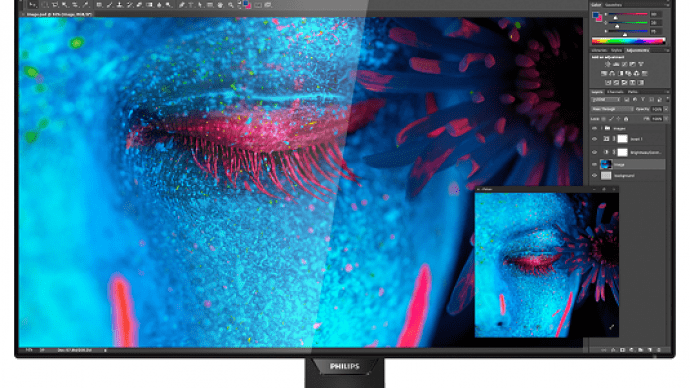Toggle lock image pixels brush icon
The image size is (690, 388).
coord(611,119)
